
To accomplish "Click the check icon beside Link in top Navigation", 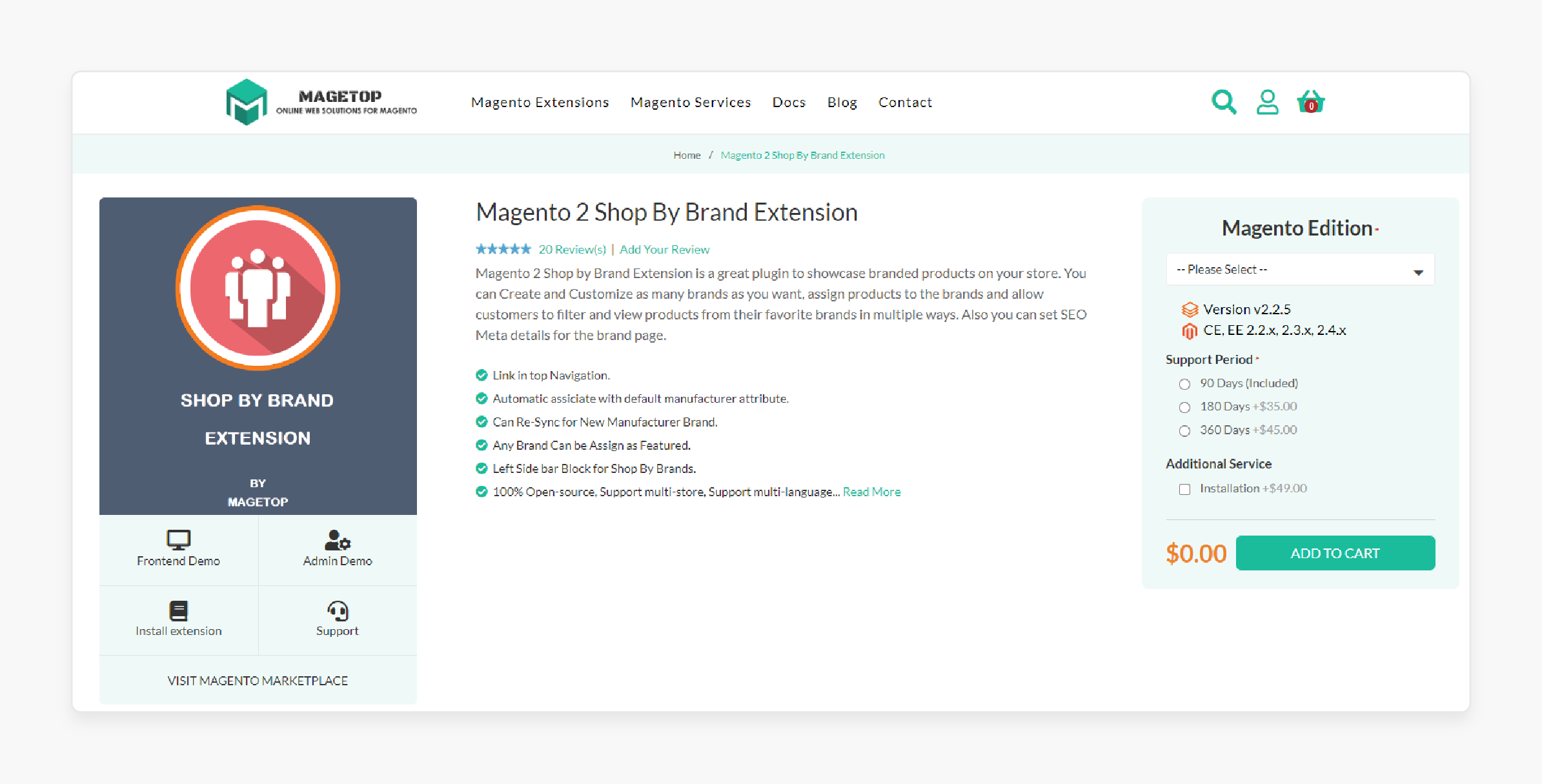I will click(x=482, y=375).
